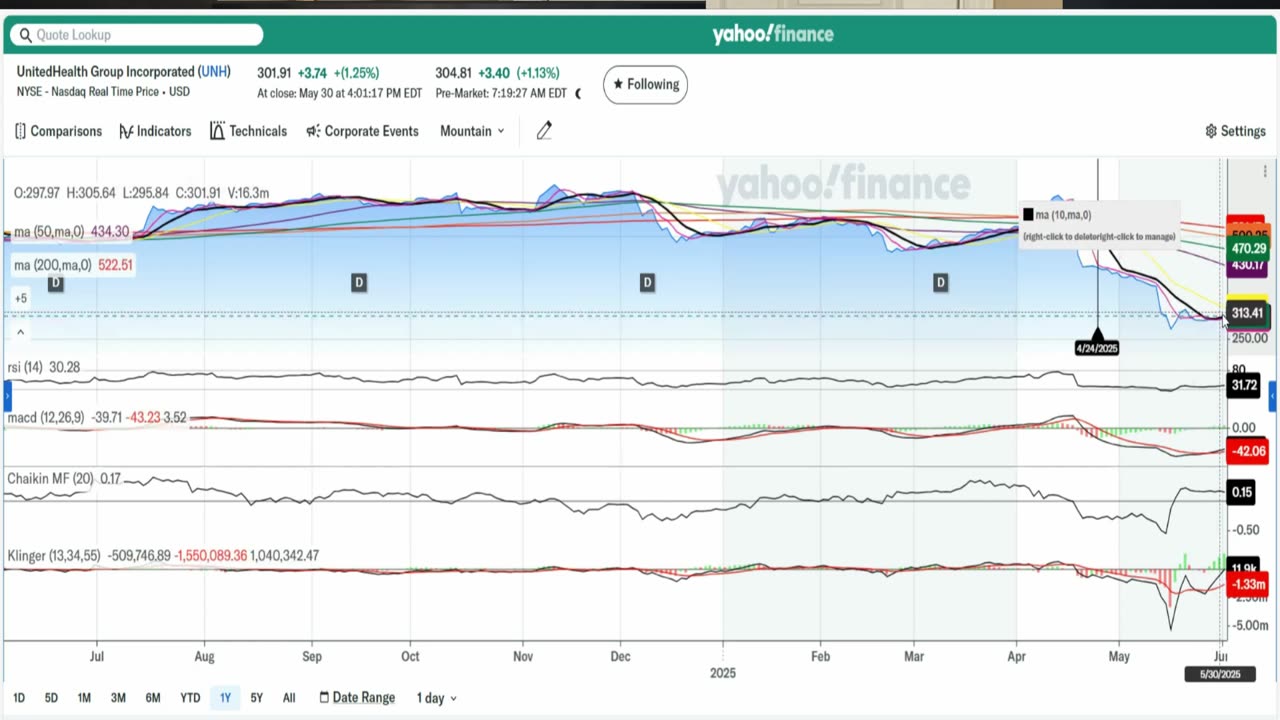The height and width of the screenshot is (720, 1280).
Task: Click the Quote Lookup search field
Action: coord(137,35)
